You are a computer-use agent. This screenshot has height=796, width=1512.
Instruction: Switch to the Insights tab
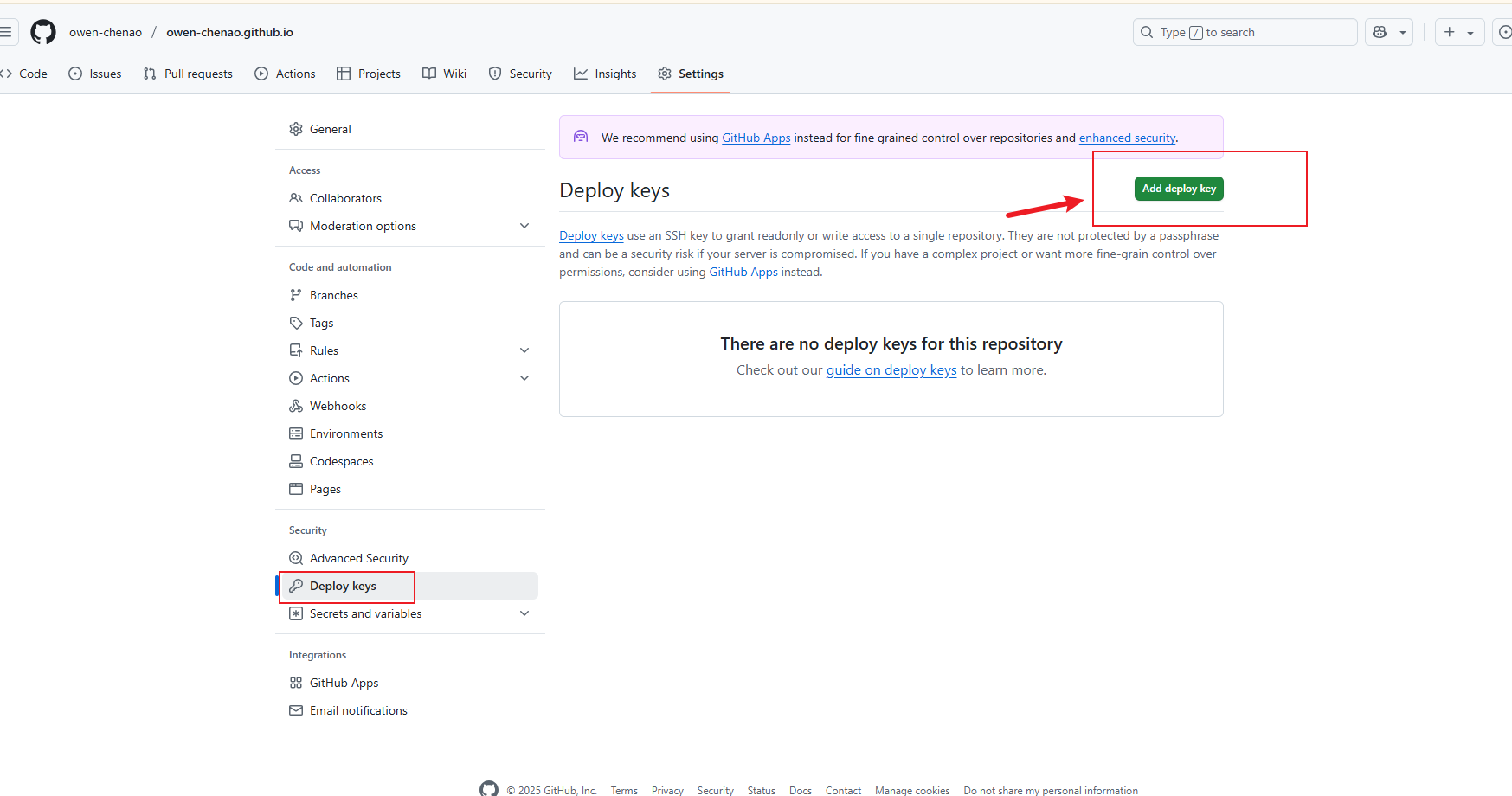605,74
